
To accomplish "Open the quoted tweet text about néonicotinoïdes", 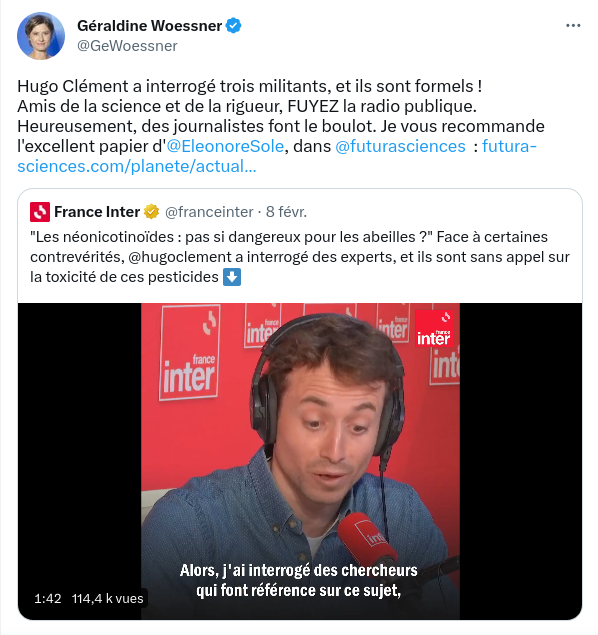I will (300, 257).
